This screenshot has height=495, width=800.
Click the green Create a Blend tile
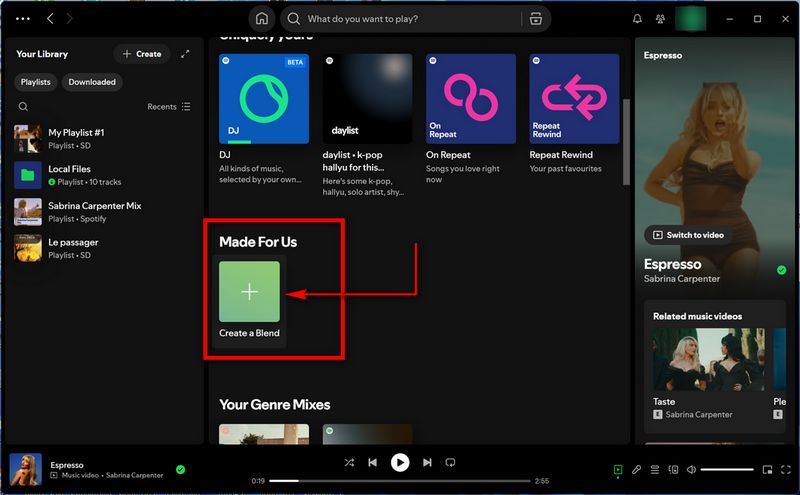coord(249,291)
